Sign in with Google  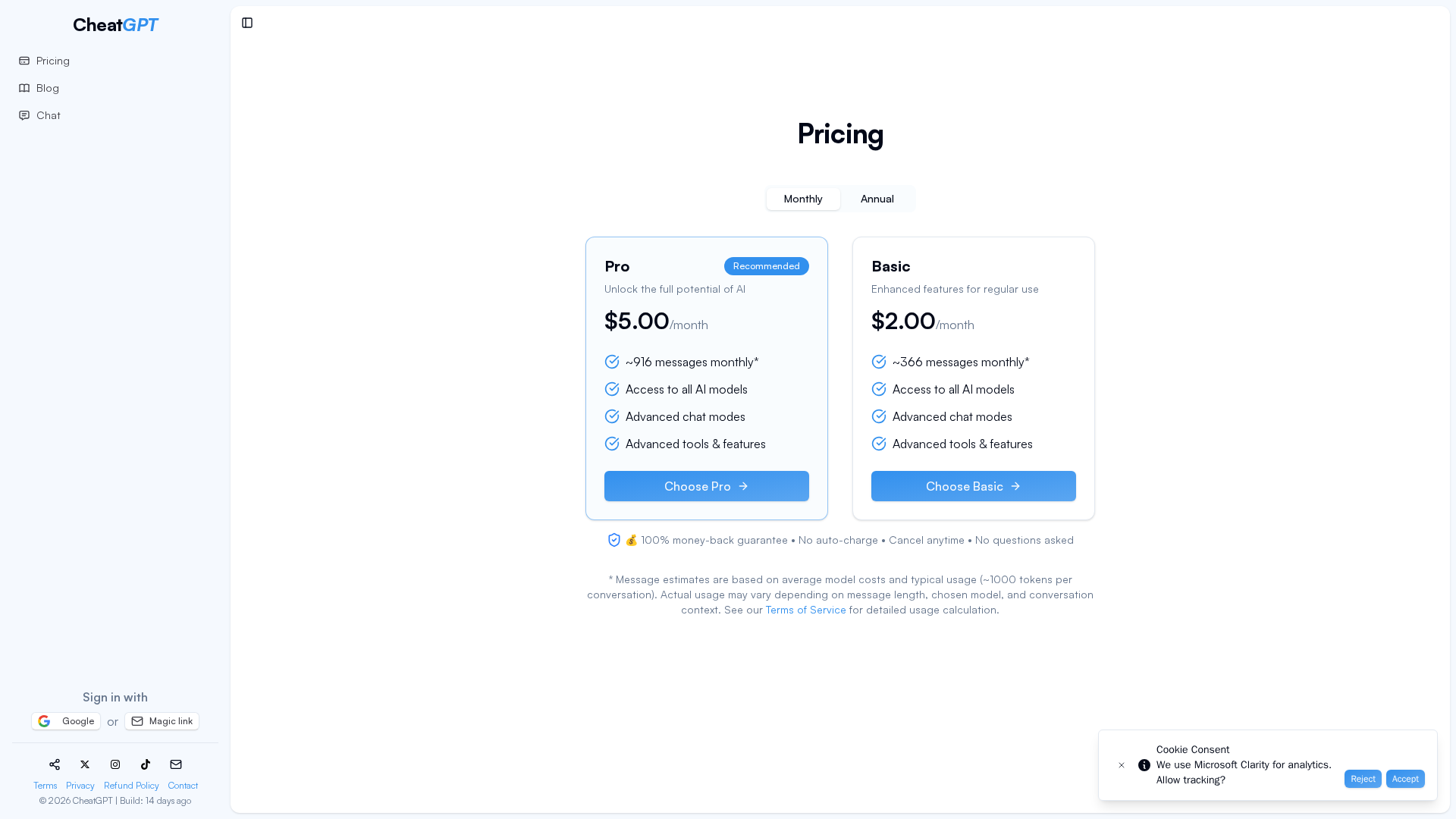tap(66, 721)
